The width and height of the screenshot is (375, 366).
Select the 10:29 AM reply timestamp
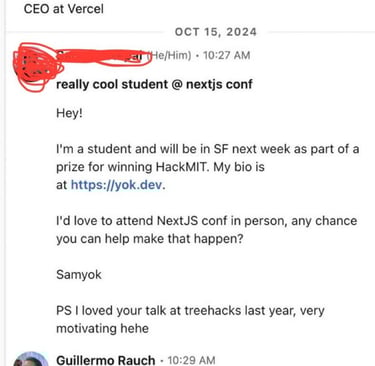tap(191, 360)
